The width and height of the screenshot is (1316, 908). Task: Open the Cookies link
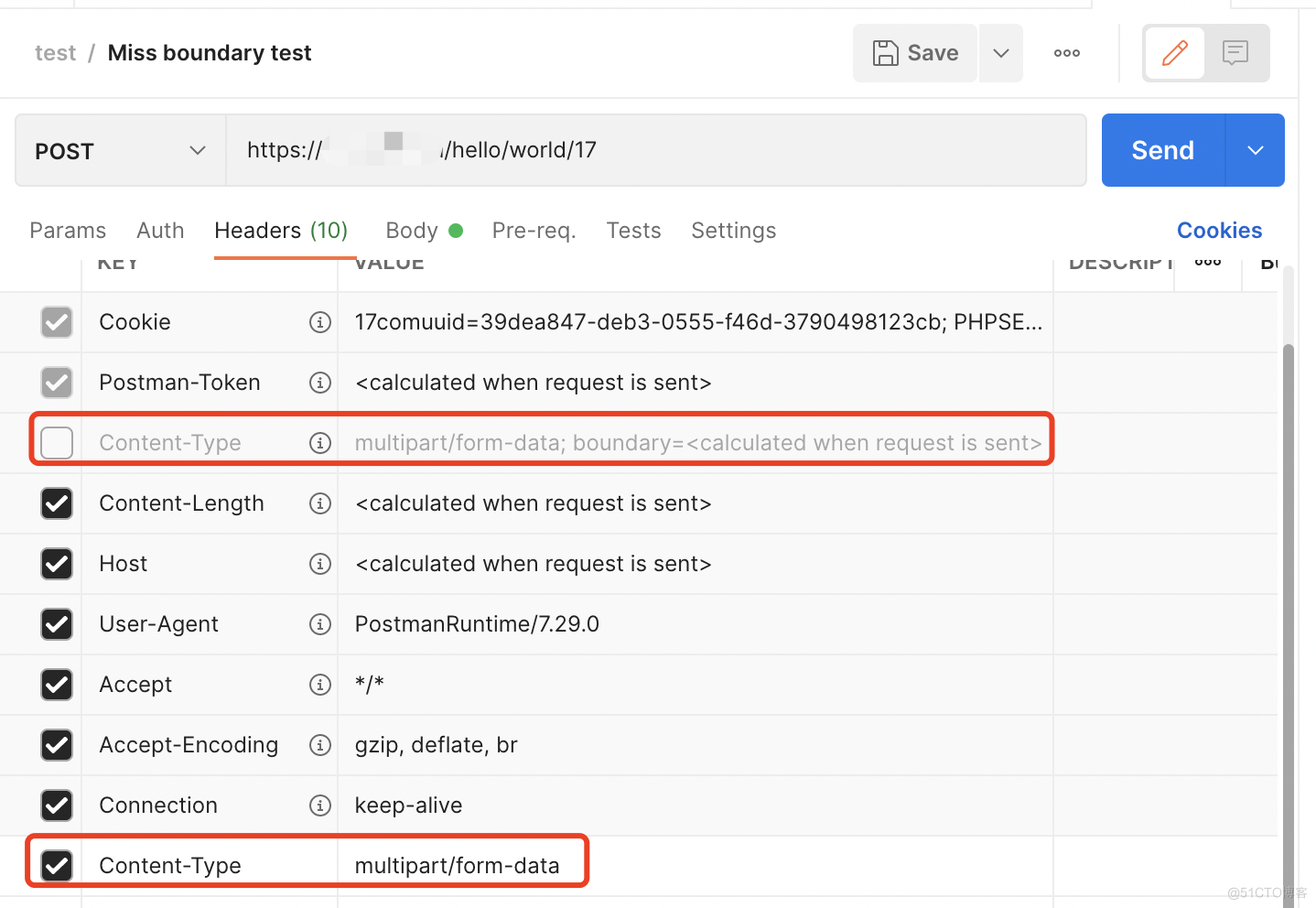point(1219,231)
